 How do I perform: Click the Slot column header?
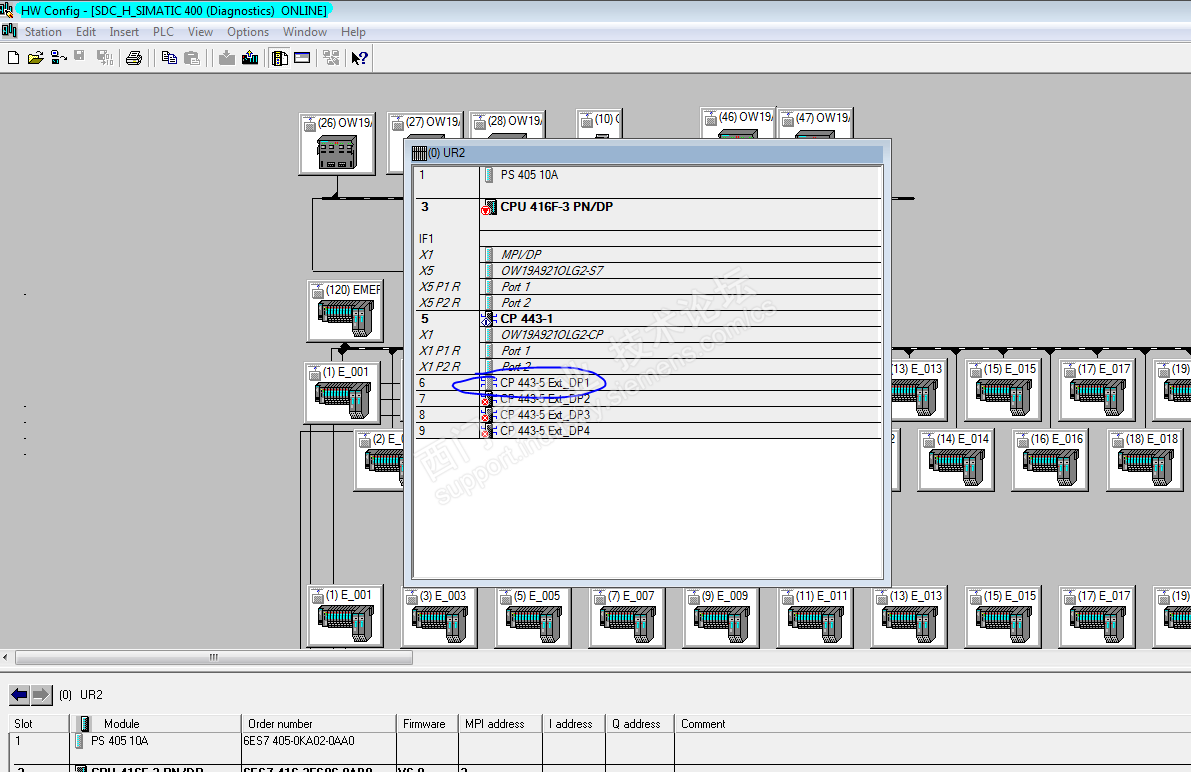pos(39,723)
